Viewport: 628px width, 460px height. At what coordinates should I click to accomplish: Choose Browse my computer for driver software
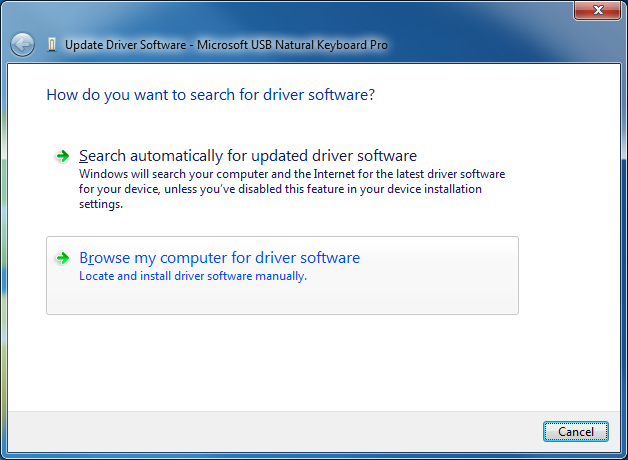(x=282, y=275)
